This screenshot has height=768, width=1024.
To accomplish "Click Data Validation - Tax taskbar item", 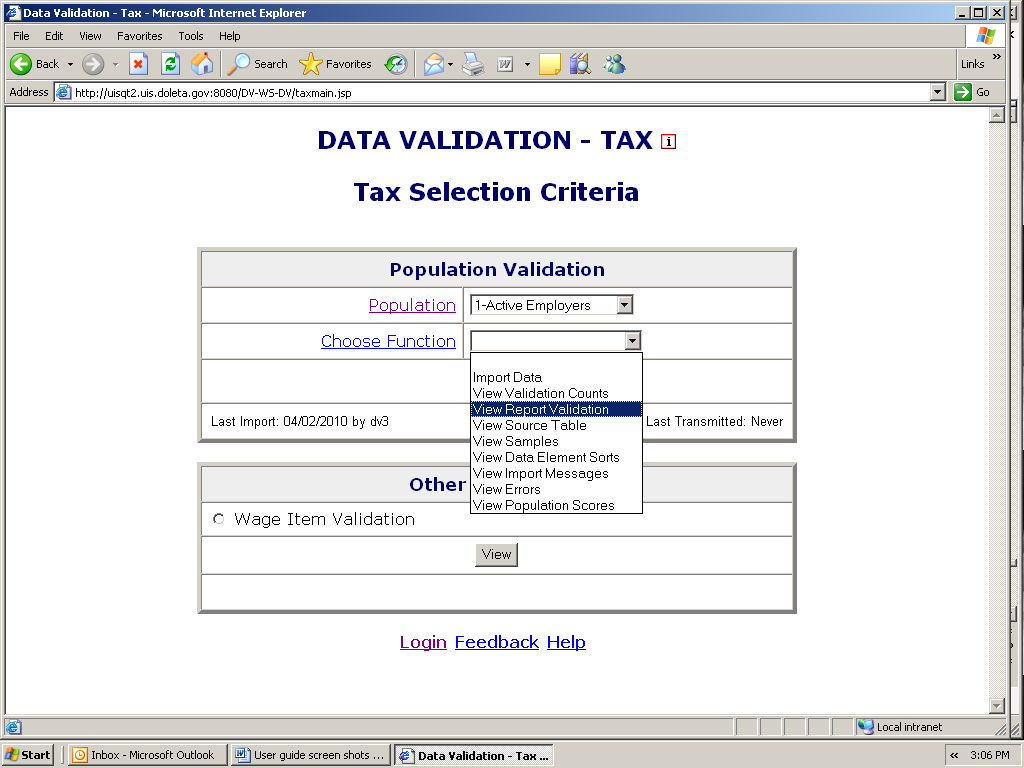I will [x=473, y=755].
